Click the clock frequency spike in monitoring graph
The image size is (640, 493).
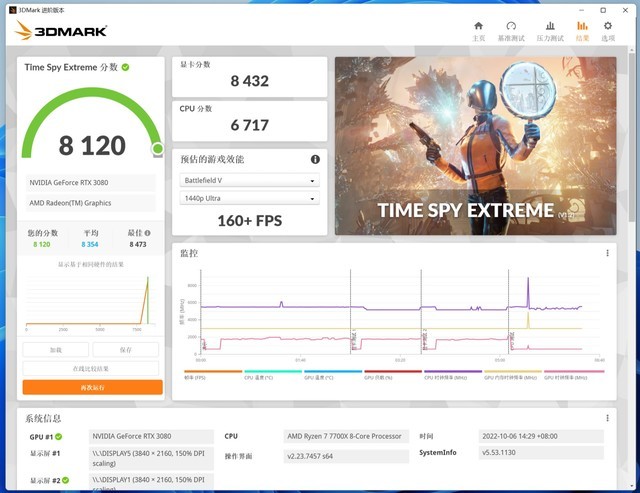pyautogui.click(x=528, y=292)
